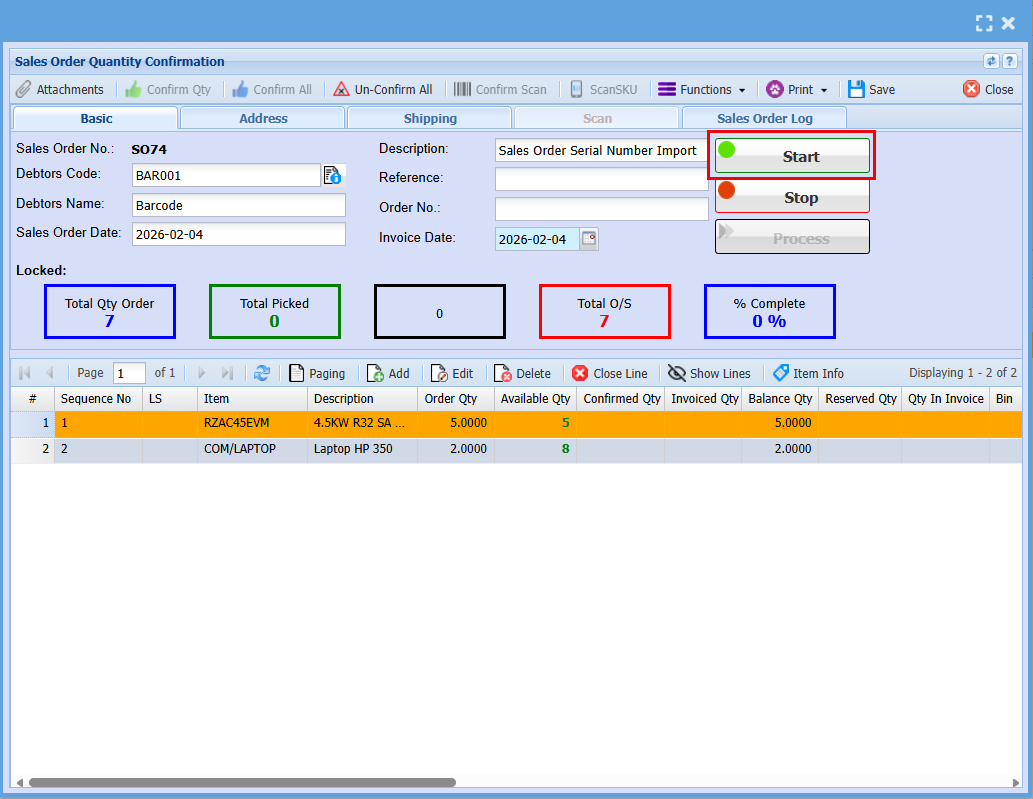Refresh the grid with the reload icon
1033x799 pixels.
(x=262, y=373)
